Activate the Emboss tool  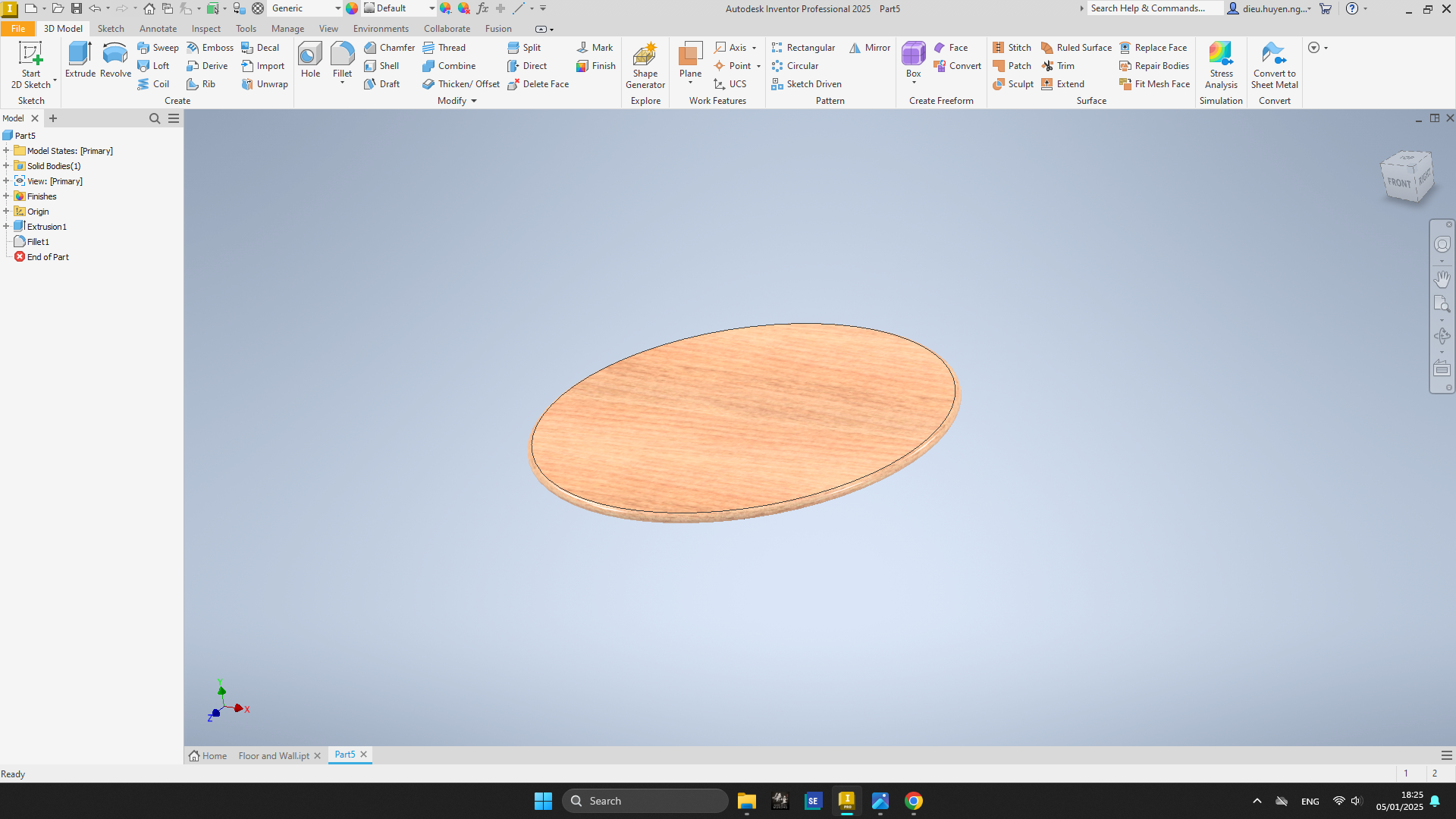point(210,48)
